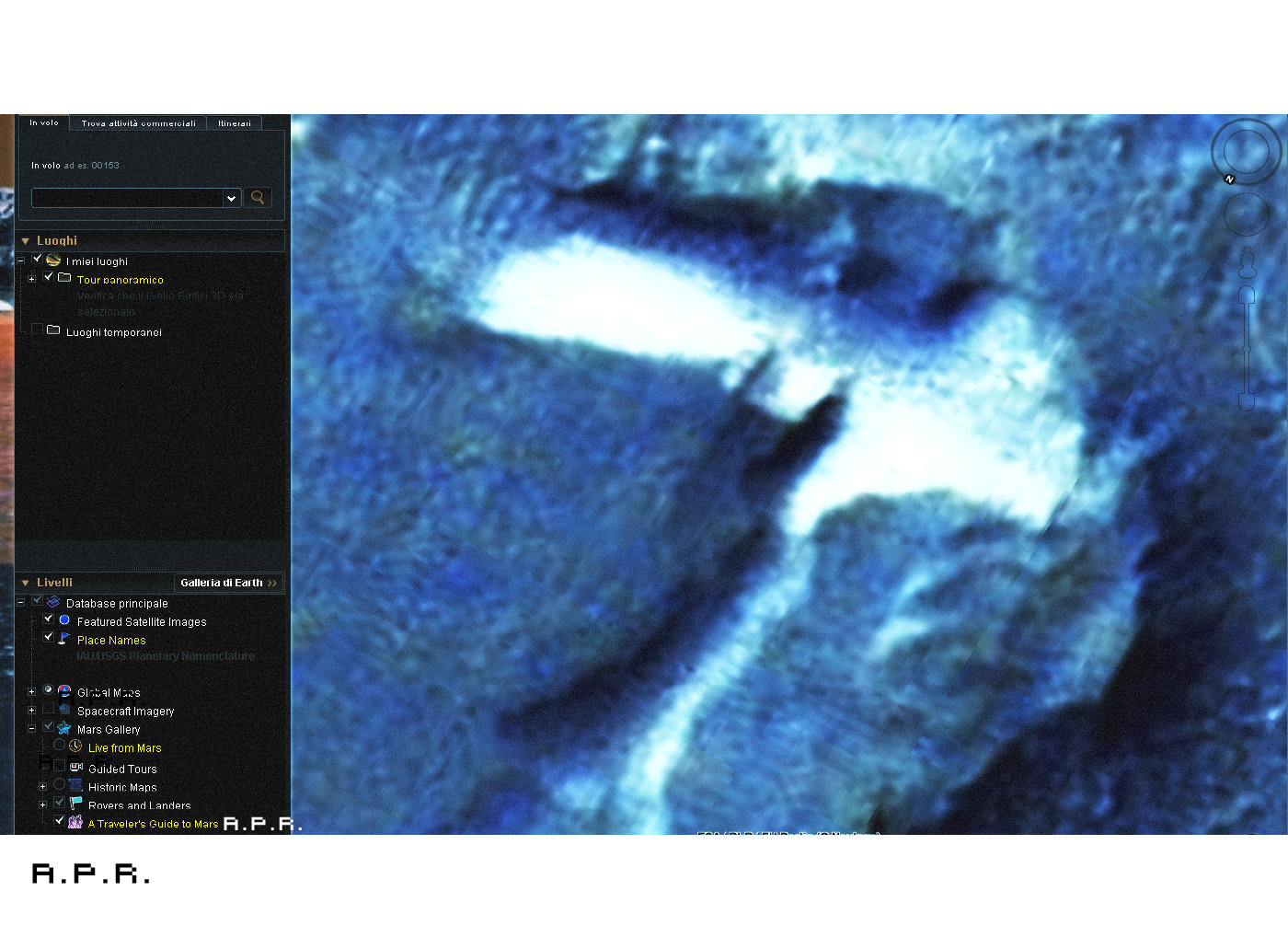
Task: Open A Traveler's Guide to Mars link
Action: click(x=154, y=824)
